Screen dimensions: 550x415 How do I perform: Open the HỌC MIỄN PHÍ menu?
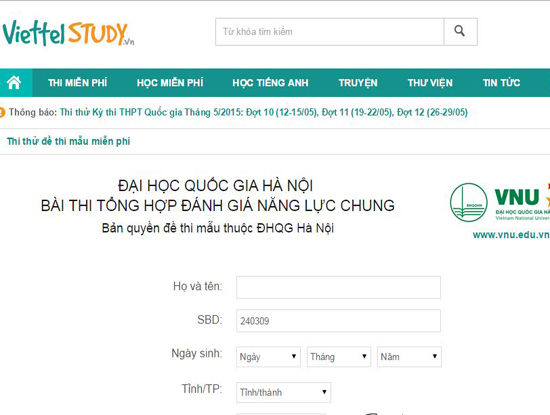coord(170,83)
